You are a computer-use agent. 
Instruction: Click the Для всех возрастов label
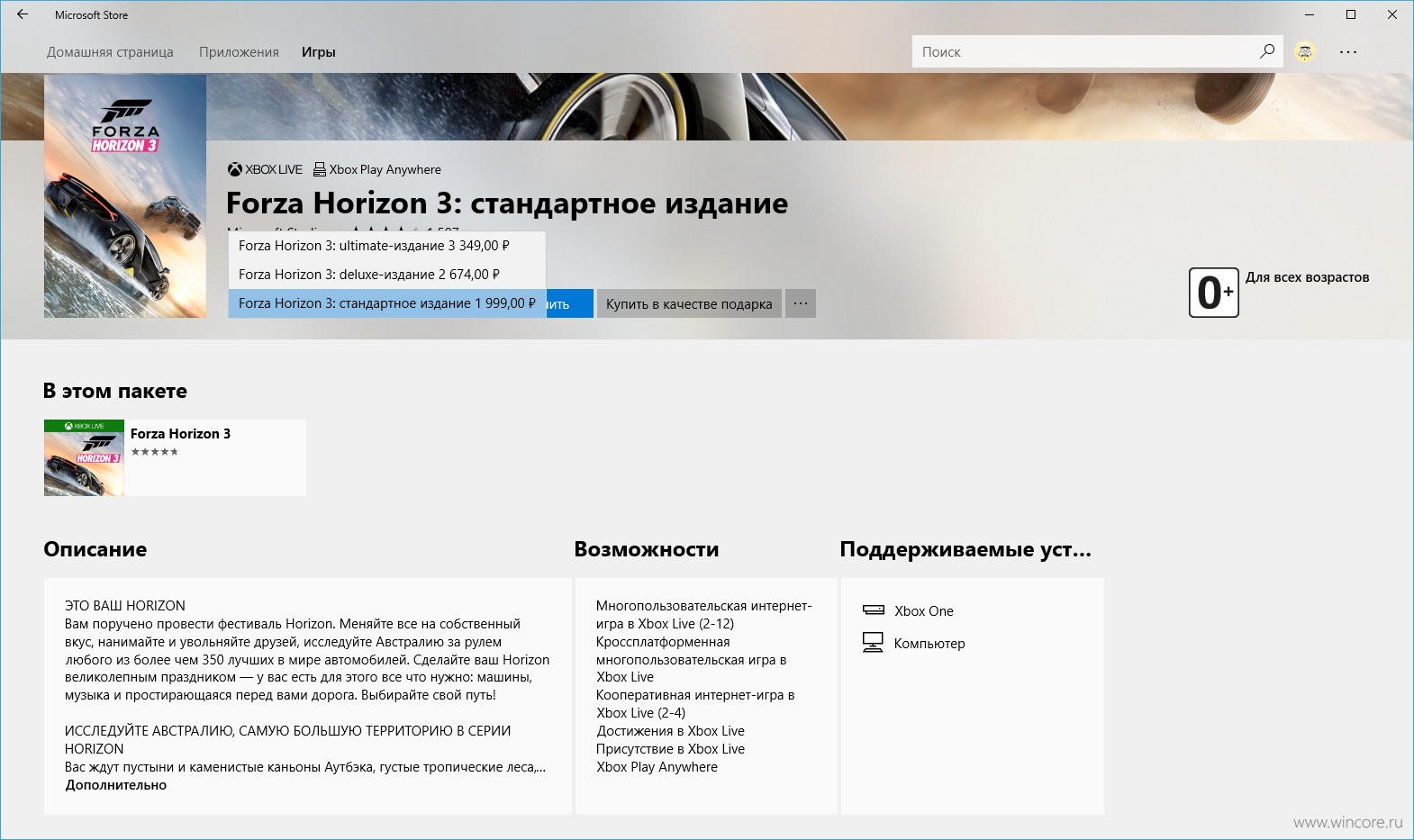pos(1308,277)
